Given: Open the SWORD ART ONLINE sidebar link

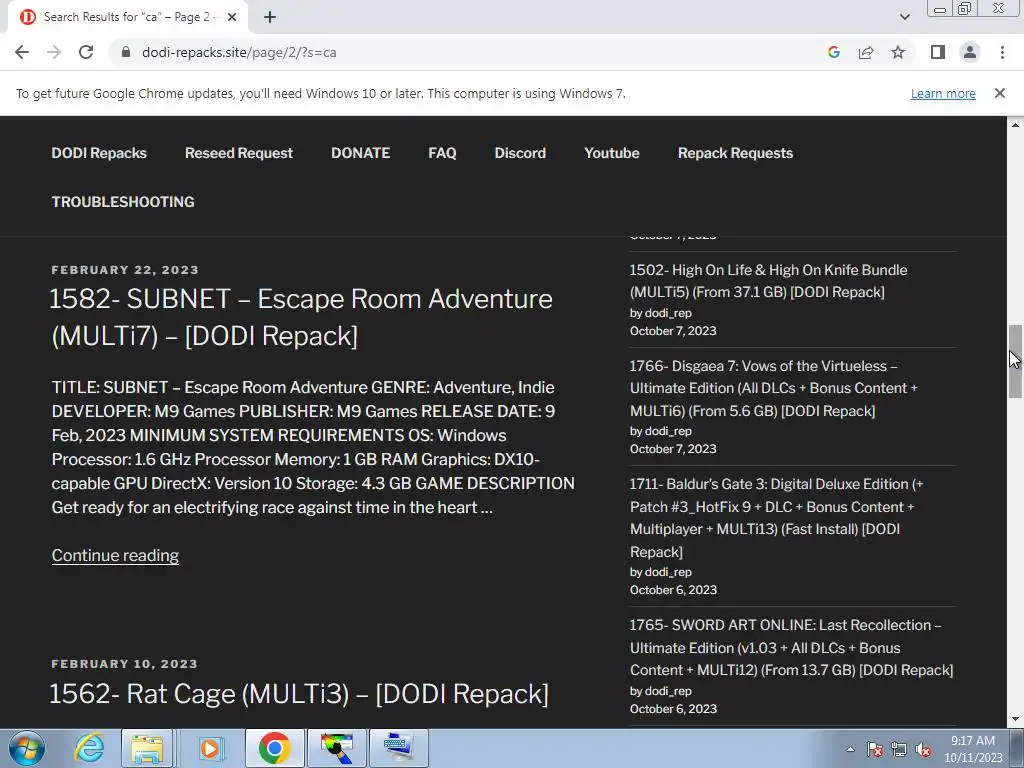Looking at the screenshot, I should (x=792, y=647).
